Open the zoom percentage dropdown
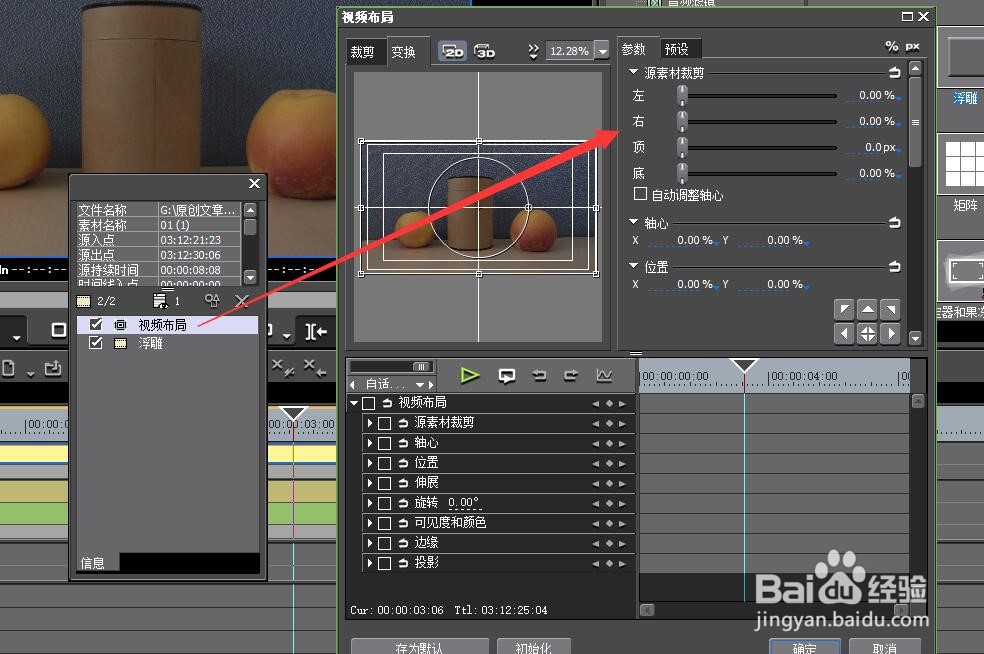The width and height of the screenshot is (984, 654). click(x=602, y=51)
